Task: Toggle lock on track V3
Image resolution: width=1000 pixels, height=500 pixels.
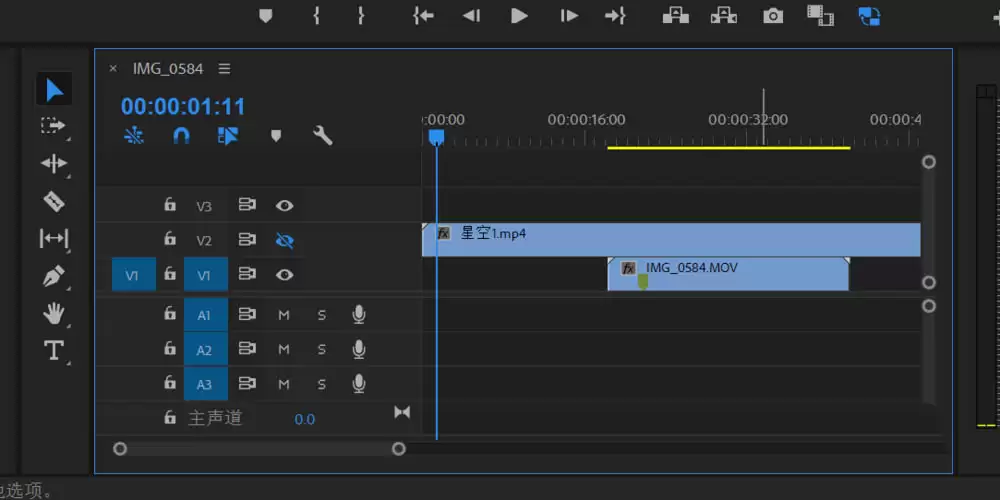Action: click(x=170, y=204)
